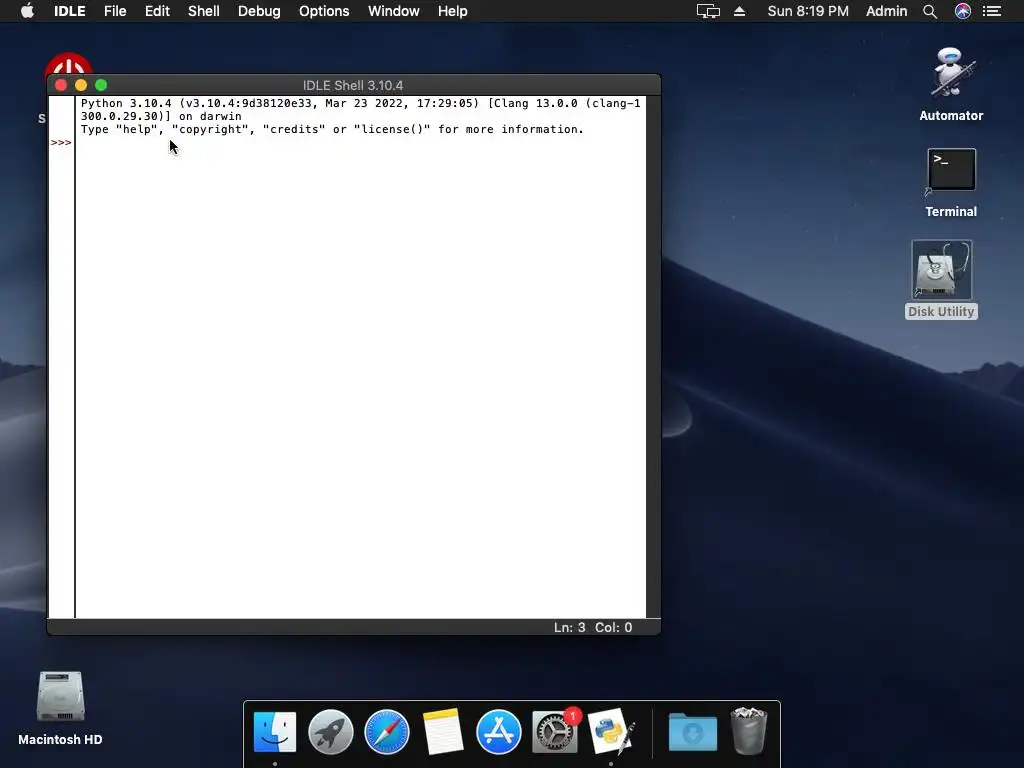
Task: Click the screen mirroring display icon
Action: tap(708, 11)
